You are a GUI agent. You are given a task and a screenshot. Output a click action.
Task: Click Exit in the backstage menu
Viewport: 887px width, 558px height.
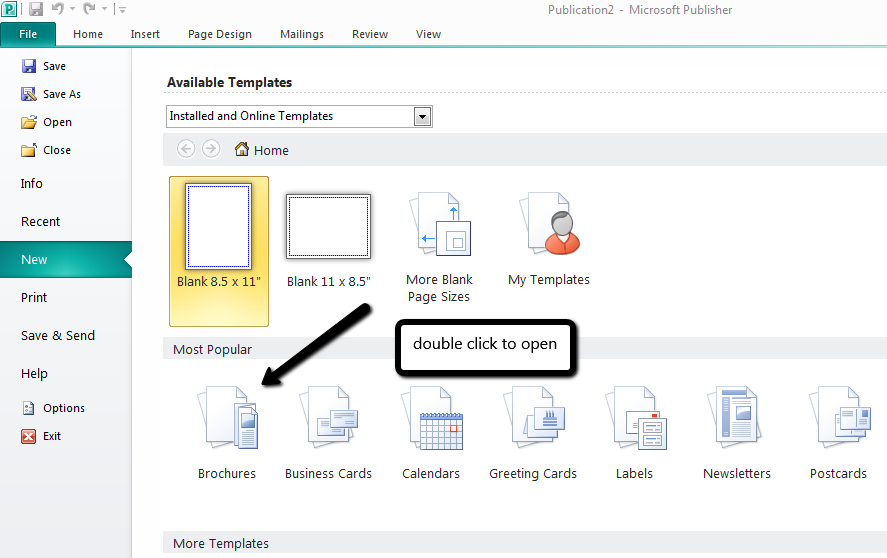point(41,436)
